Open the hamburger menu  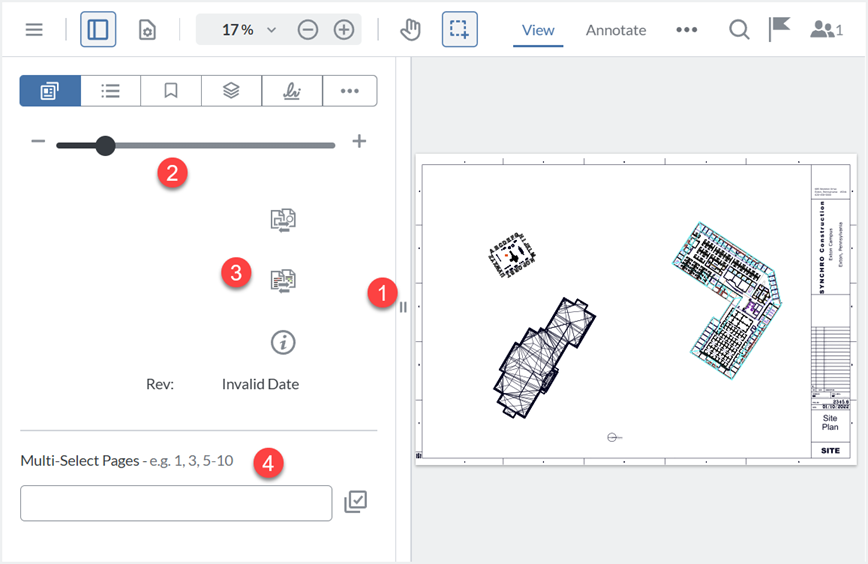click(x=34, y=30)
